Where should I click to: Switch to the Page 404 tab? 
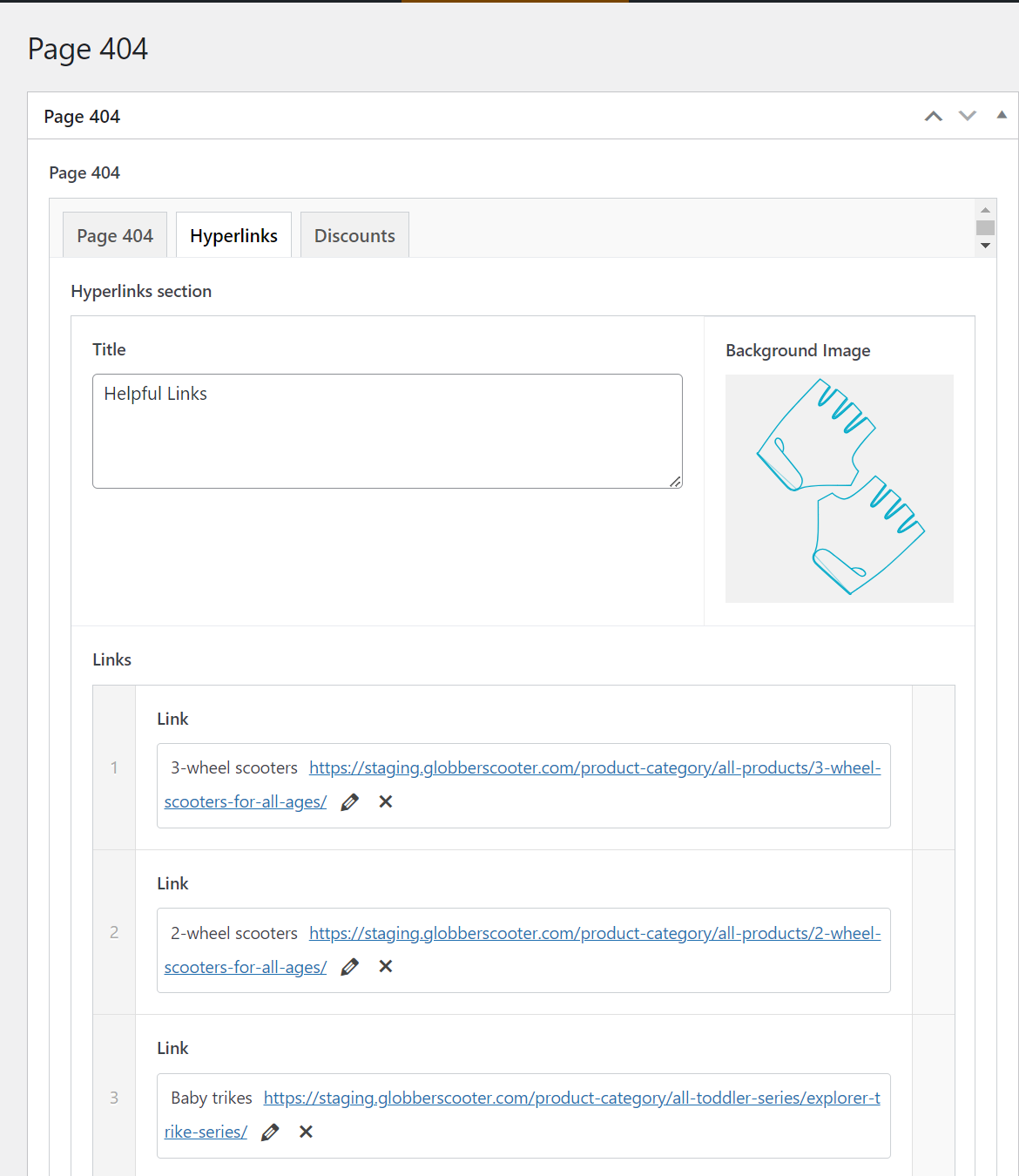(x=115, y=236)
